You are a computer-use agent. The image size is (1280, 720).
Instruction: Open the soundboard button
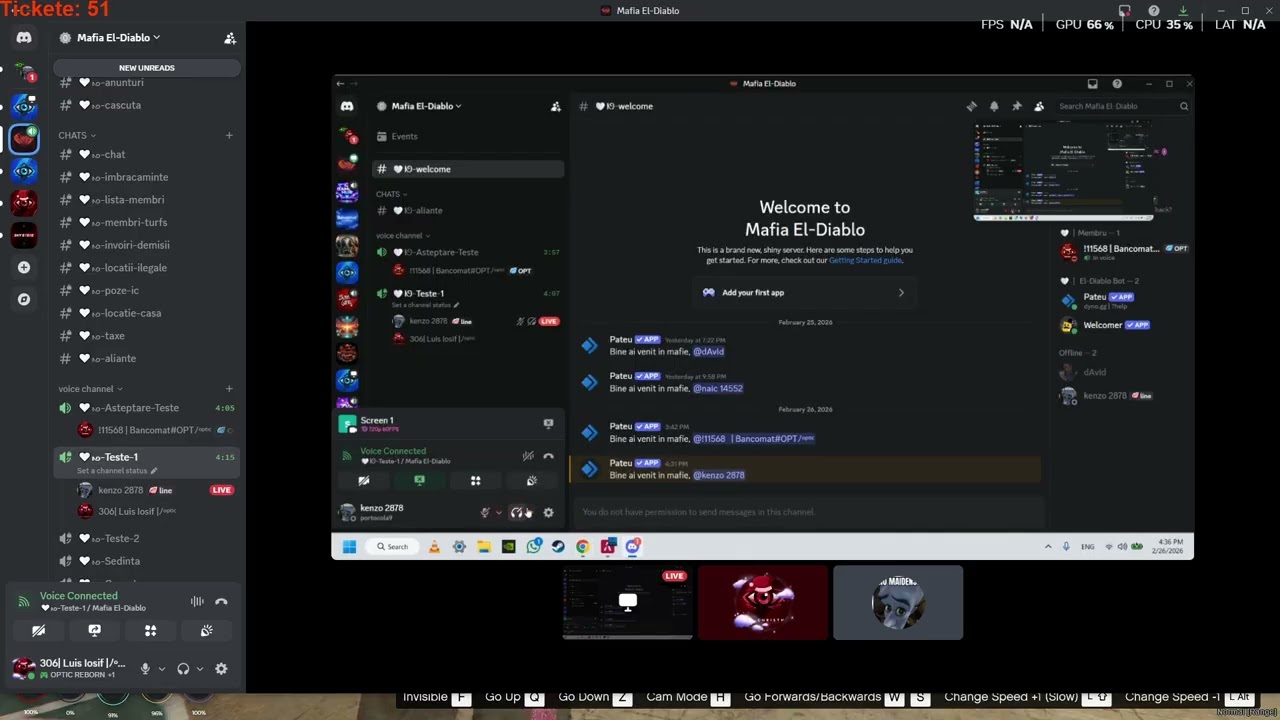pyautogui.click(x=206, y=631)
